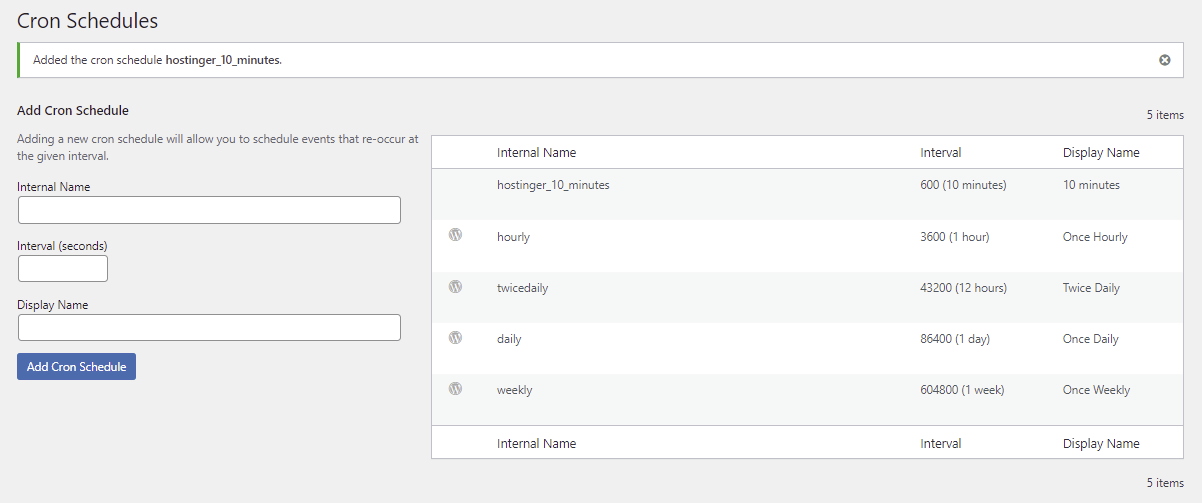Click the Interval footer column label
Viewport: 1202px width, 503px height.
940,443
